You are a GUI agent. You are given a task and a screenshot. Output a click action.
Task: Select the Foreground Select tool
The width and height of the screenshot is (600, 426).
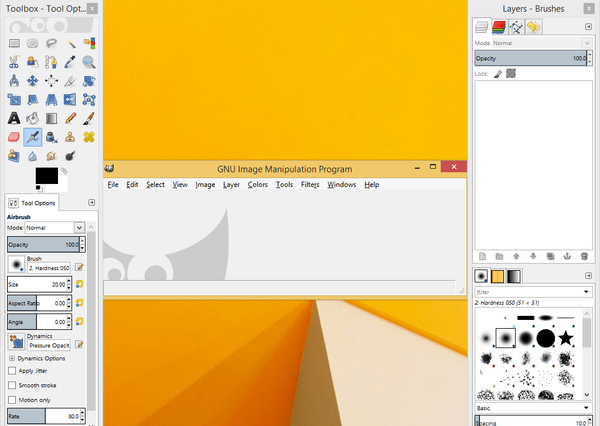[33, 62]
